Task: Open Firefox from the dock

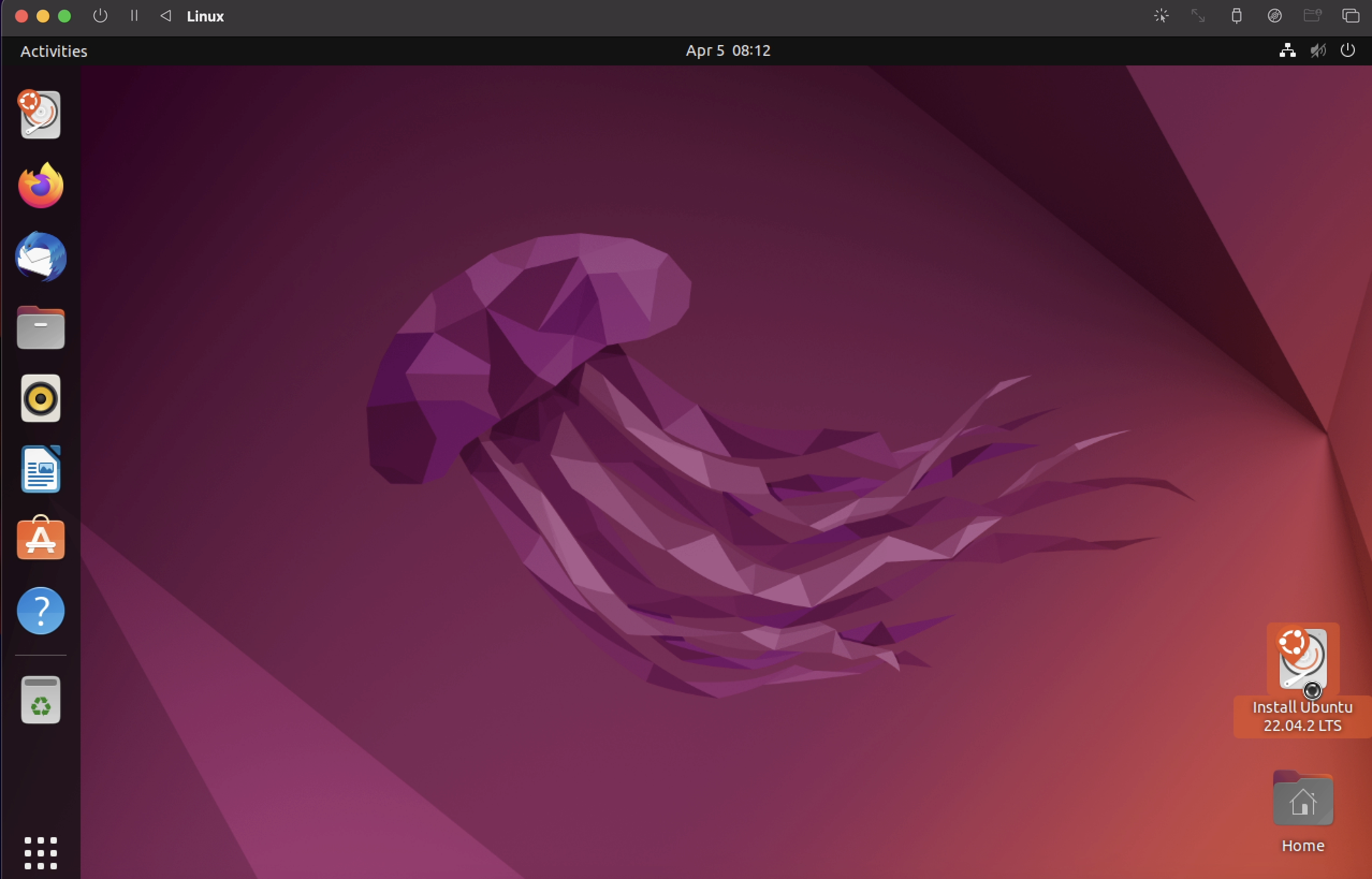Action: 41,186
